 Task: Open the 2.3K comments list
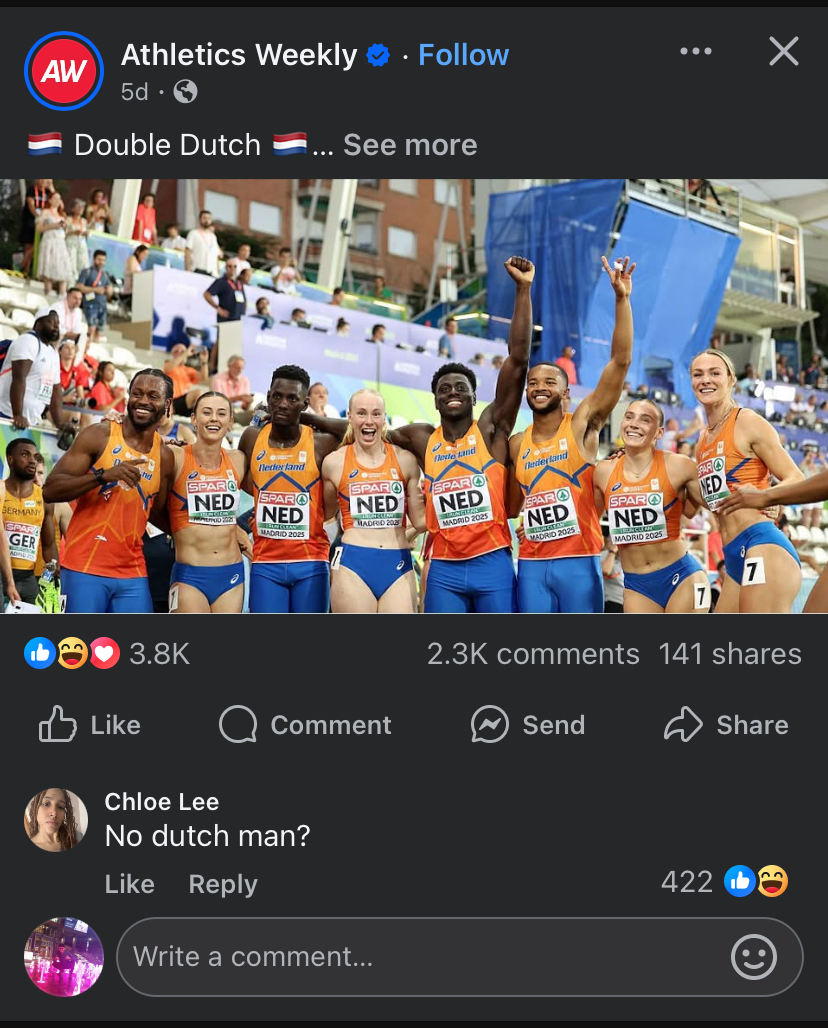[x=533, y=654]
